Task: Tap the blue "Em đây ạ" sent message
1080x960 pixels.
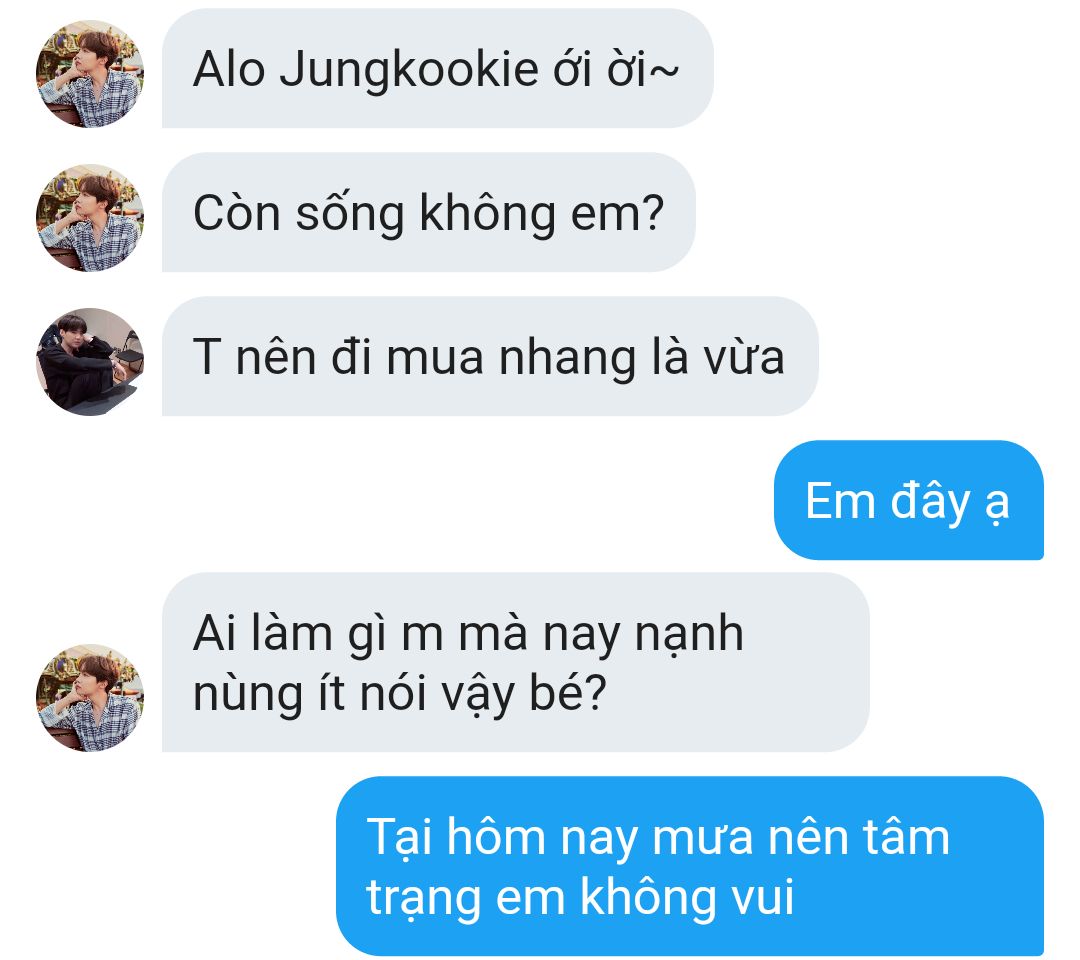Action: tap(908, 500)
